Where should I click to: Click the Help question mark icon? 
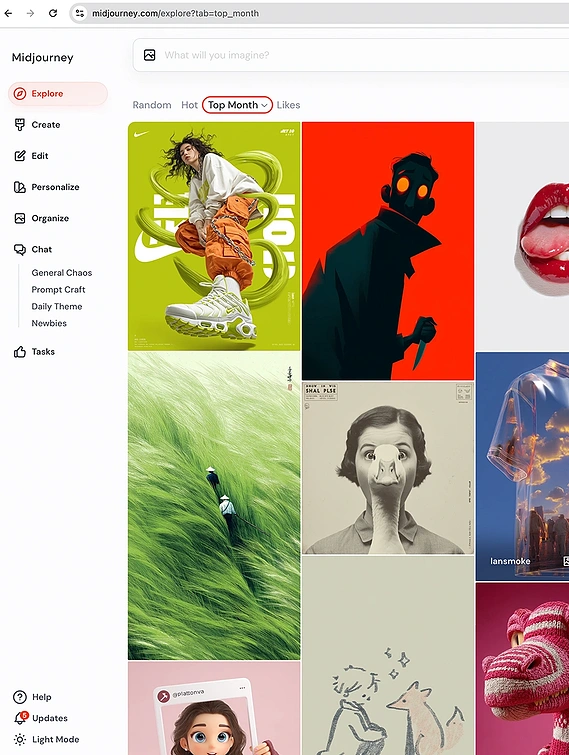pyautogui.click(x=20, y=697)
